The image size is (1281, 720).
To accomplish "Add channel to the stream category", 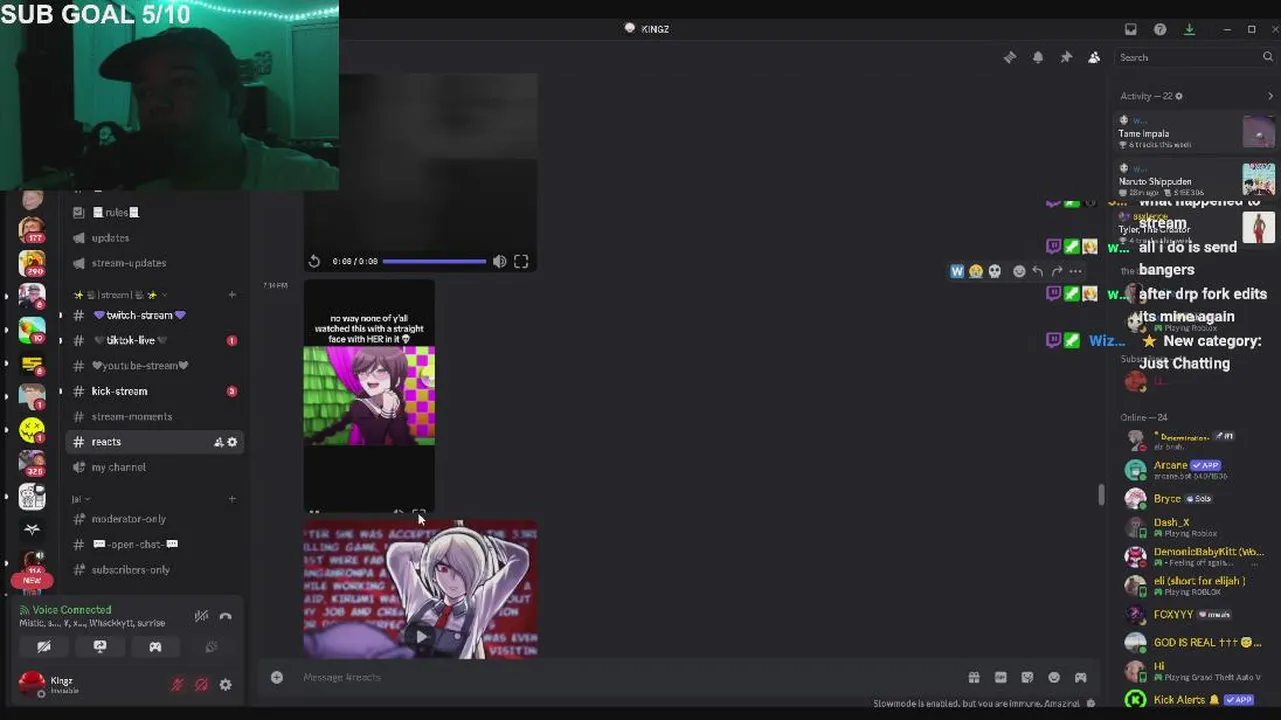I will click(232, 295).
